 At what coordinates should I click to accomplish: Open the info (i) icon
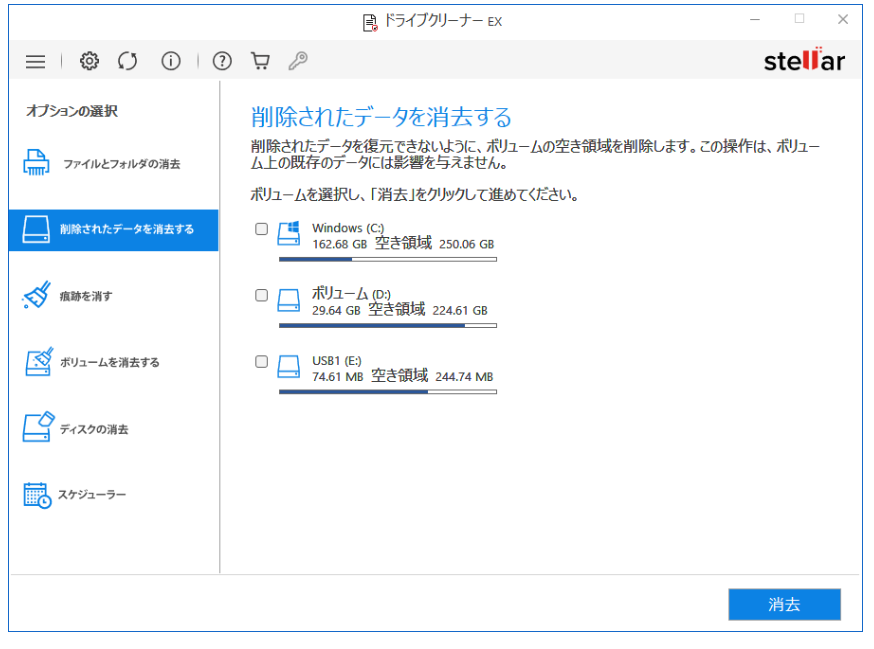point(171,61)
